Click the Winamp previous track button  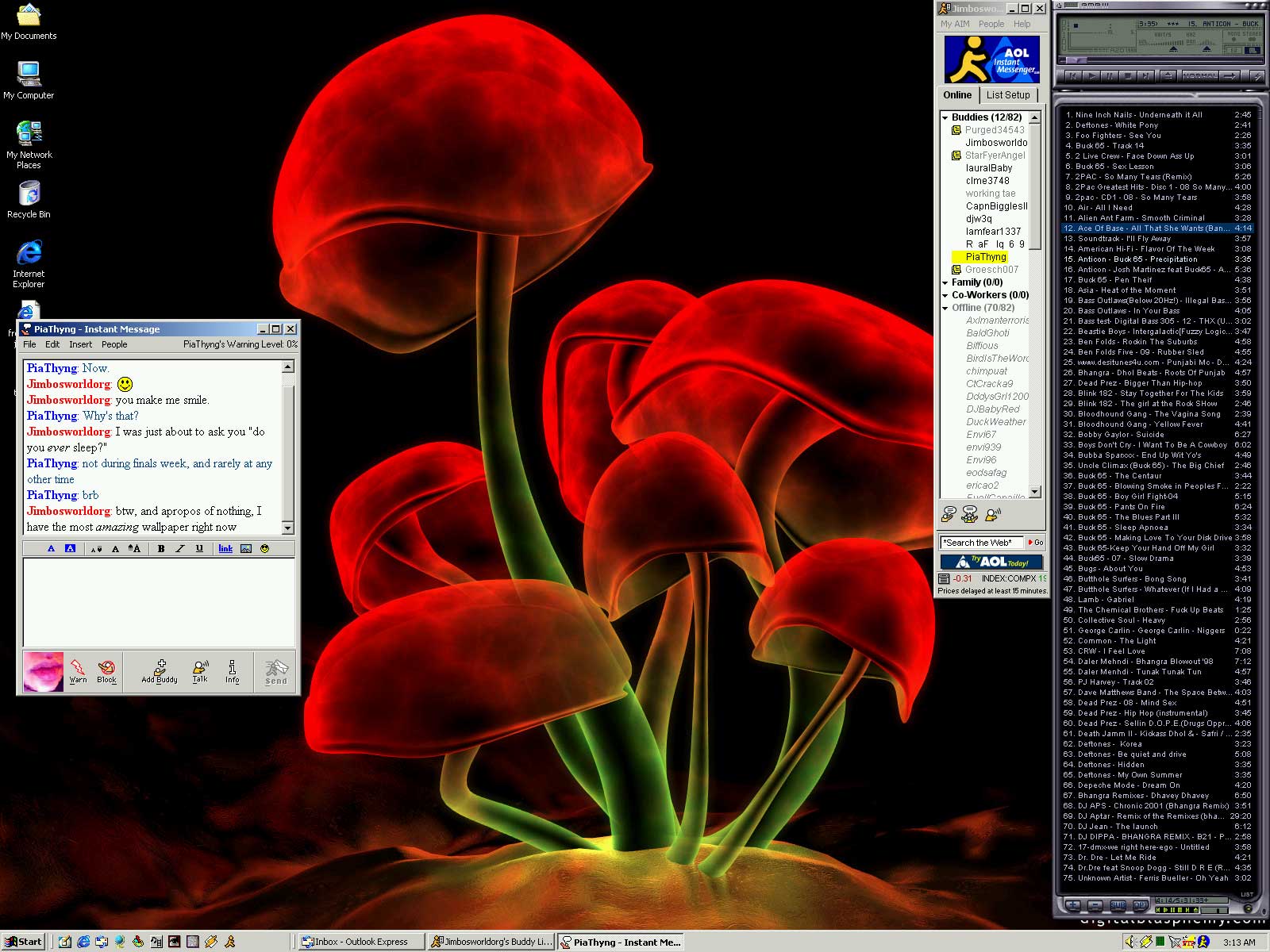[1072, 76]
